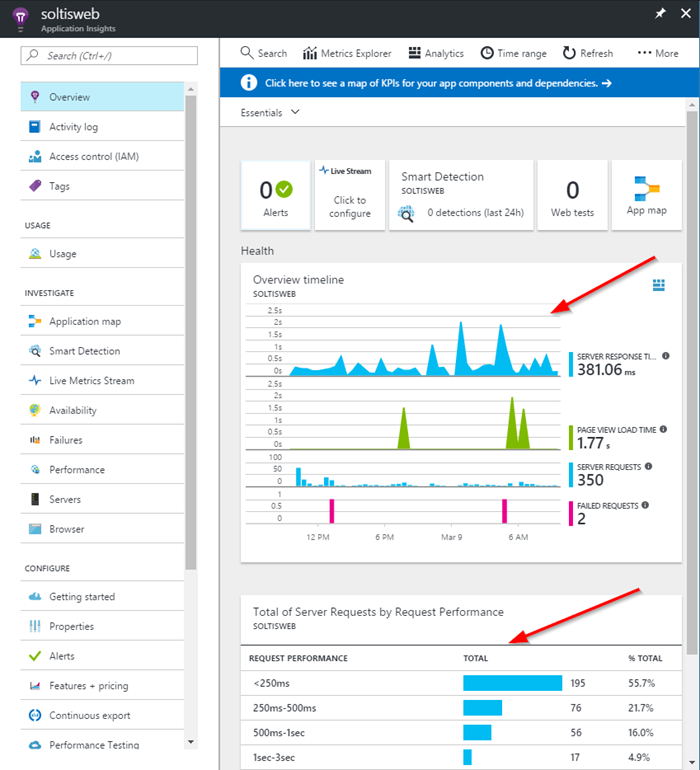Click the 350 server requests value
The height and width of the screenshot is (770, 700).
click(x=590, y=480)
